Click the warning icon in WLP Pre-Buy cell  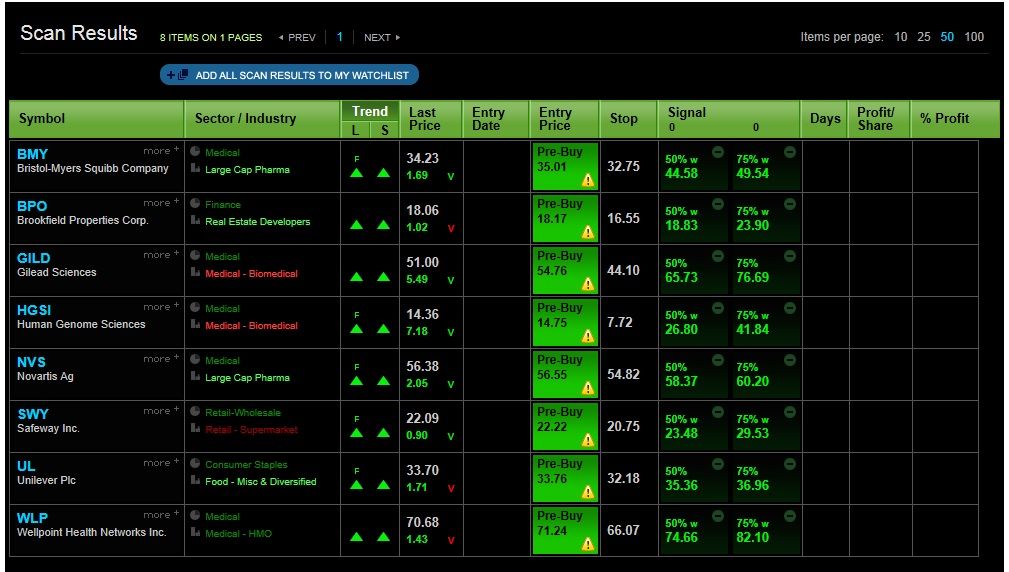click(x=588, y=544)
